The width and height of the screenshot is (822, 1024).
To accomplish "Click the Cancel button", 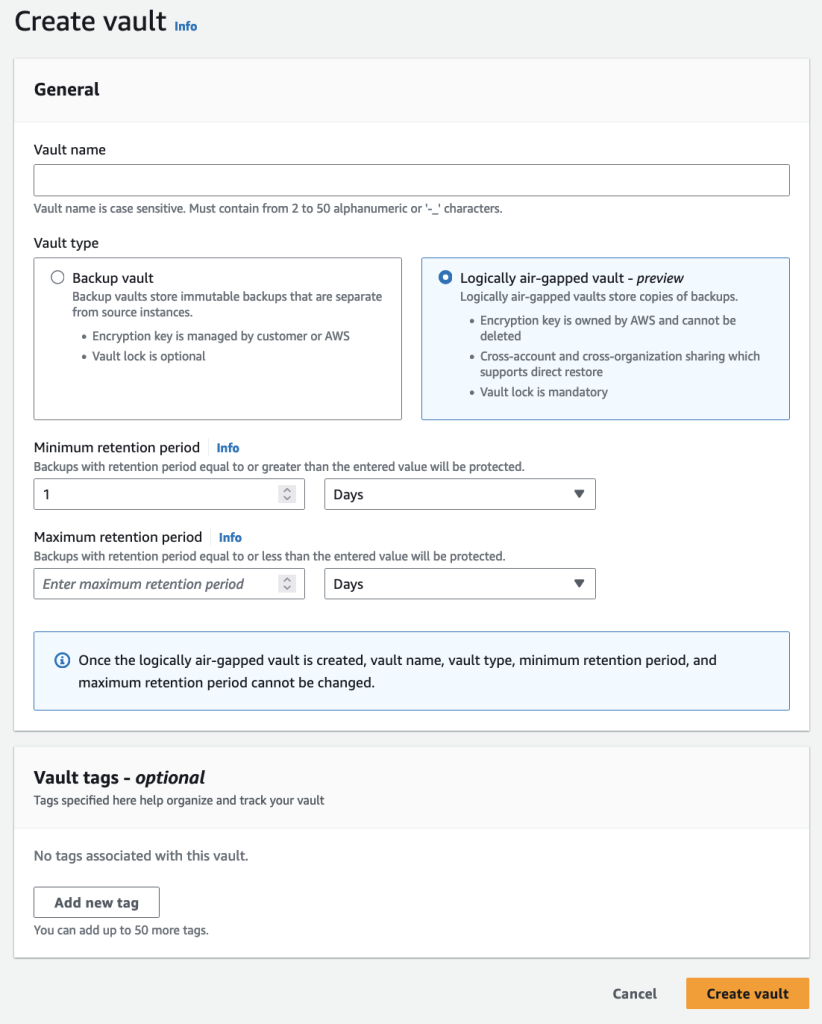I will click(x=634, y=993).
